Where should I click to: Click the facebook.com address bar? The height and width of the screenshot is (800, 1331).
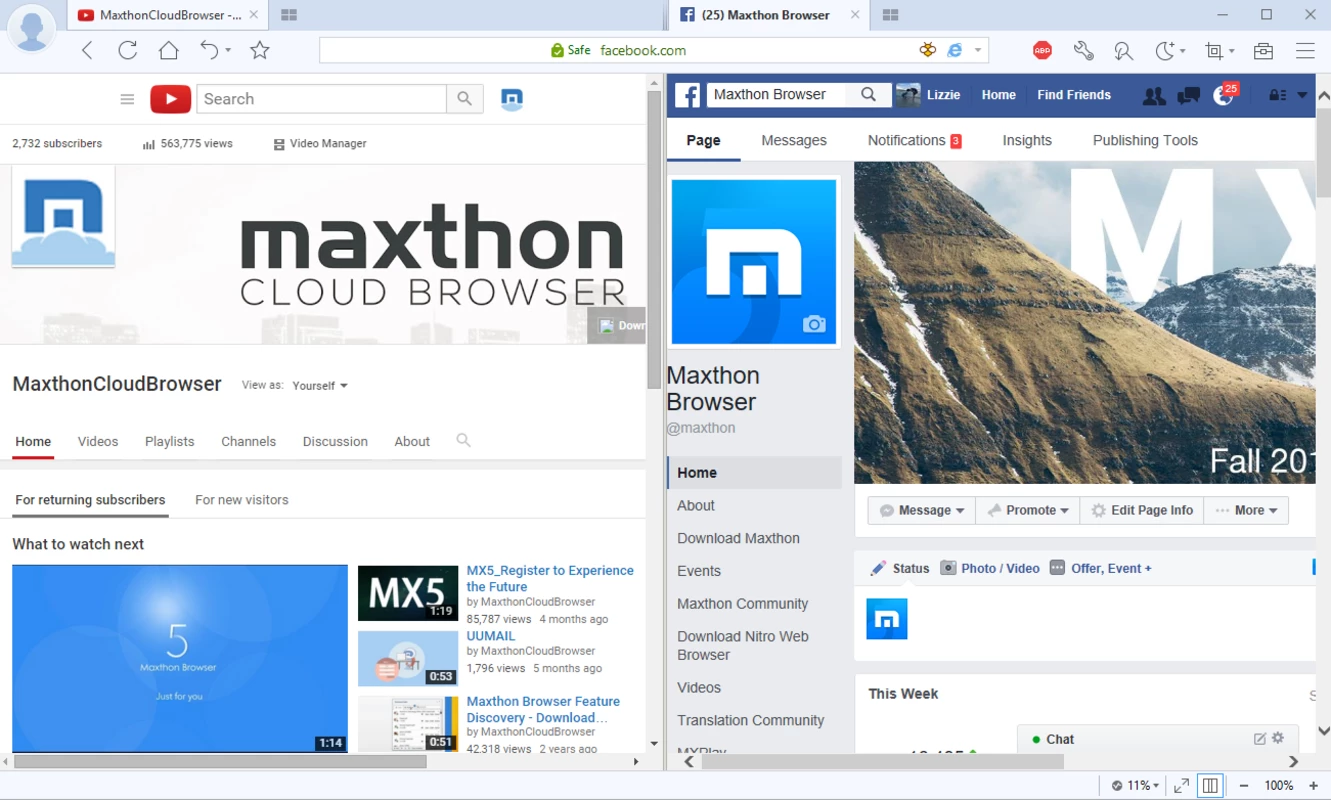pos(640,50)
